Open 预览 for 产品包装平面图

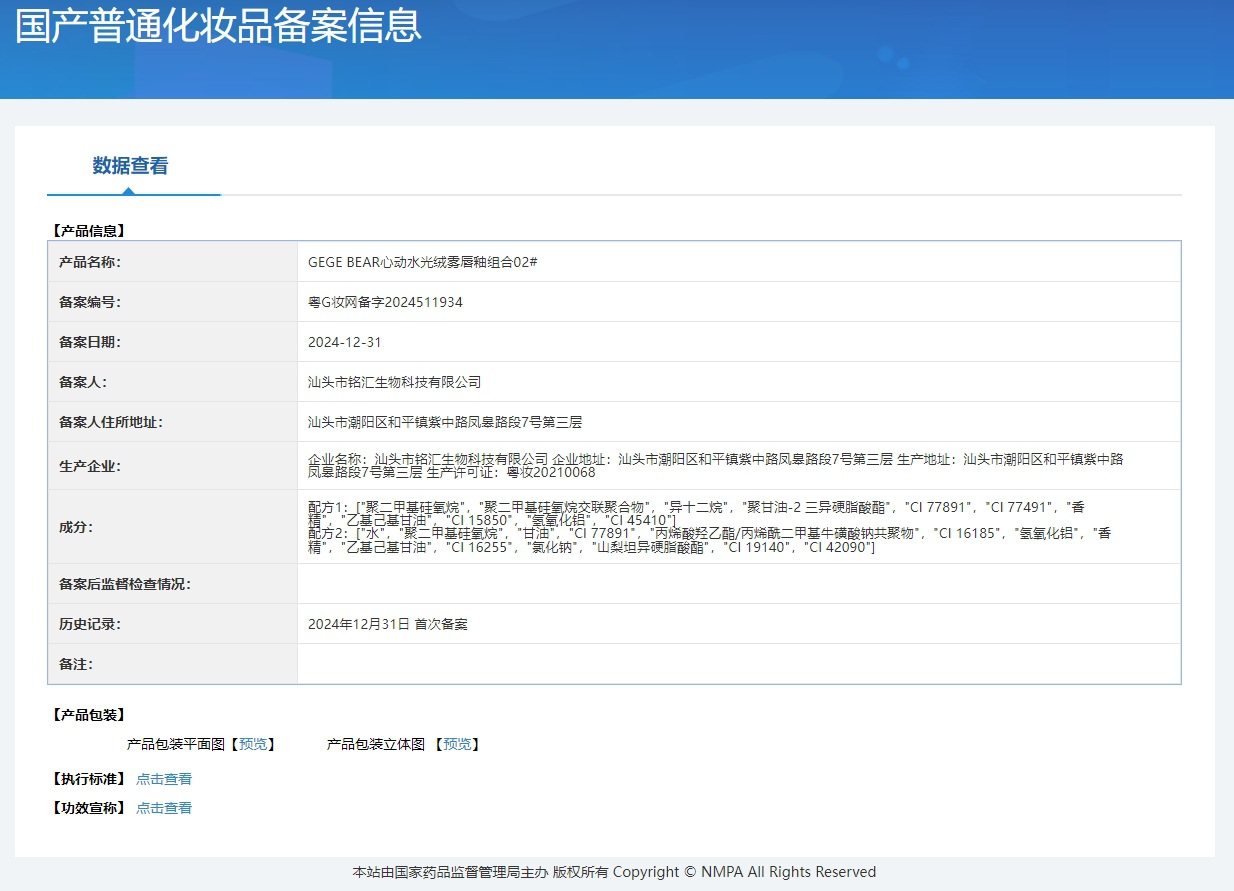[253, 744]
